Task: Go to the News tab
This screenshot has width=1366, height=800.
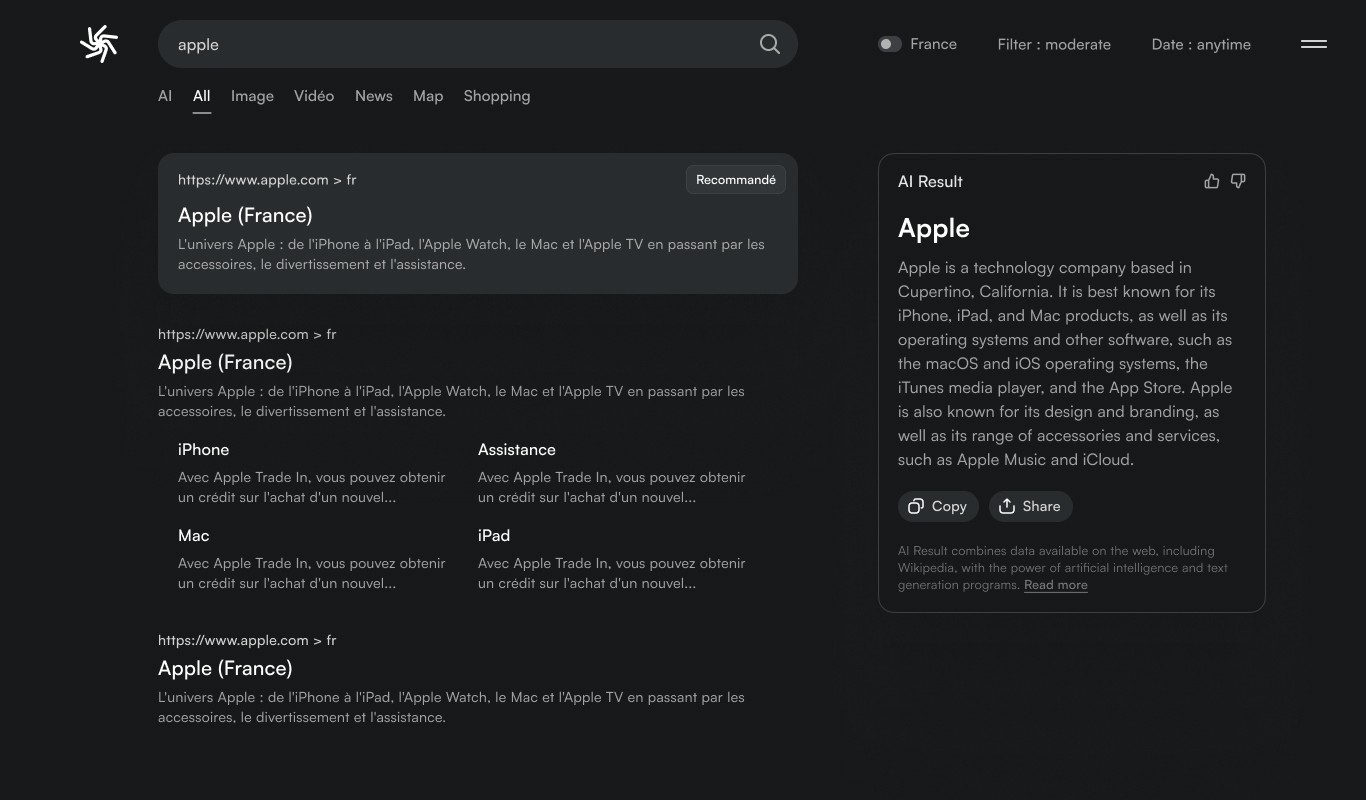Action: [373, 96]
